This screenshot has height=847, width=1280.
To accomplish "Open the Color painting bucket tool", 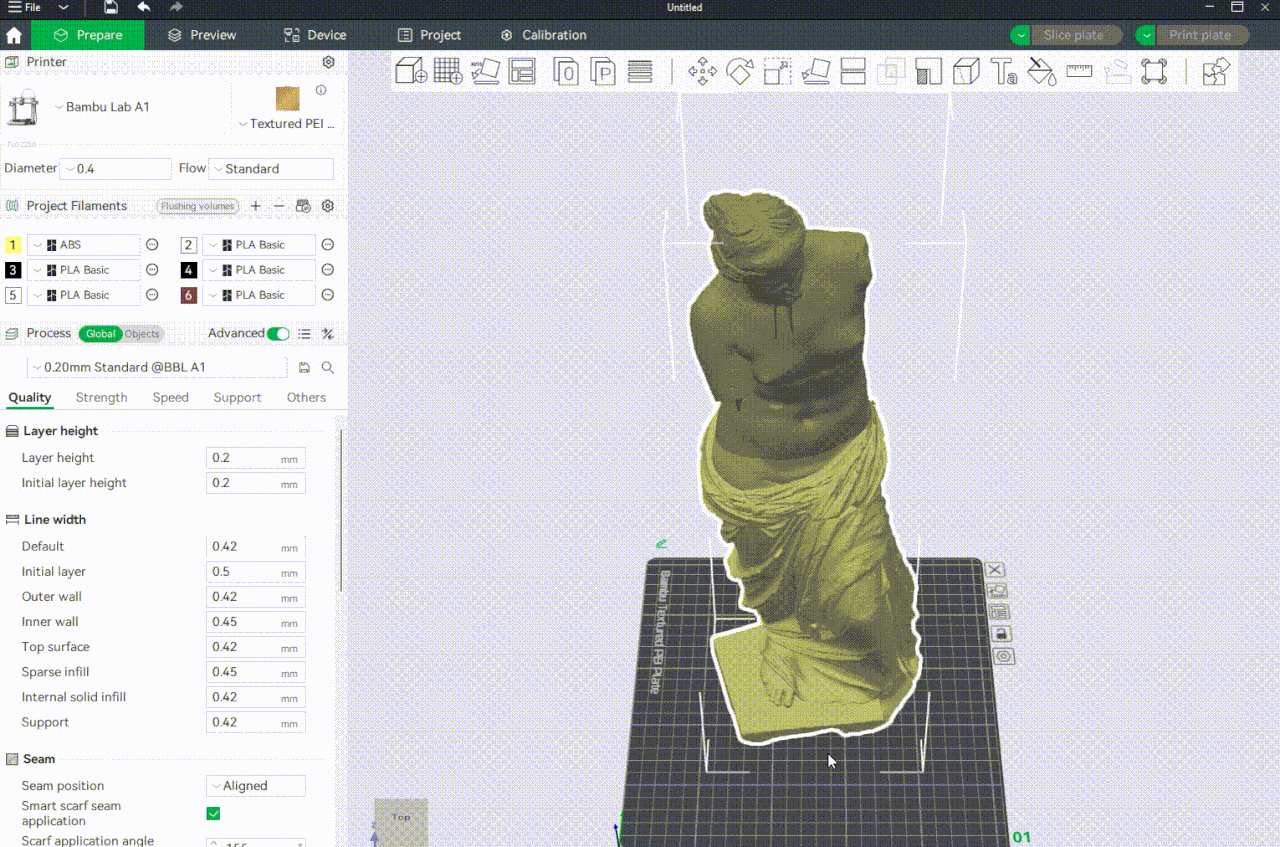I will click(x=1041, y=71).
